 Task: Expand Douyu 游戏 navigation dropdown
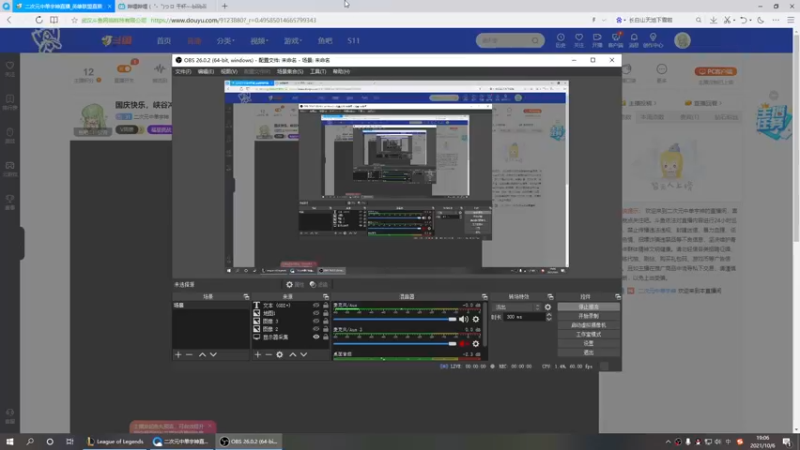click(x=293, y=40)
